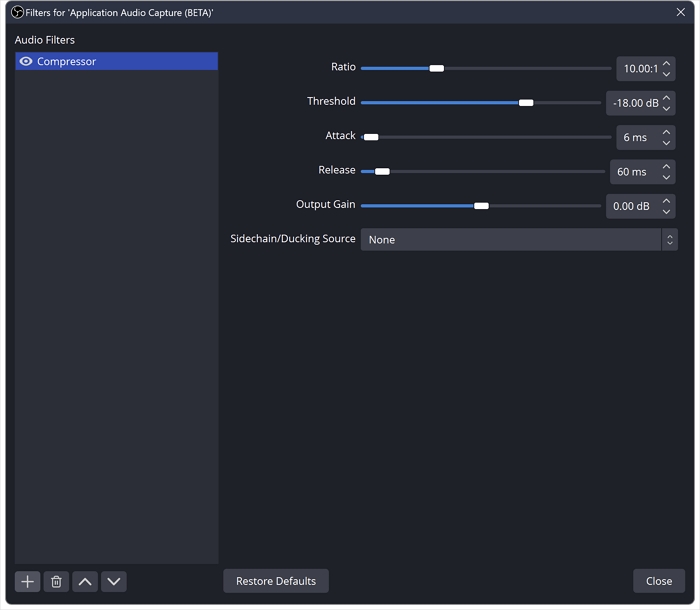Click the trash icon to remove filter
Screen dimensions: 700x610
coord(56,581)
